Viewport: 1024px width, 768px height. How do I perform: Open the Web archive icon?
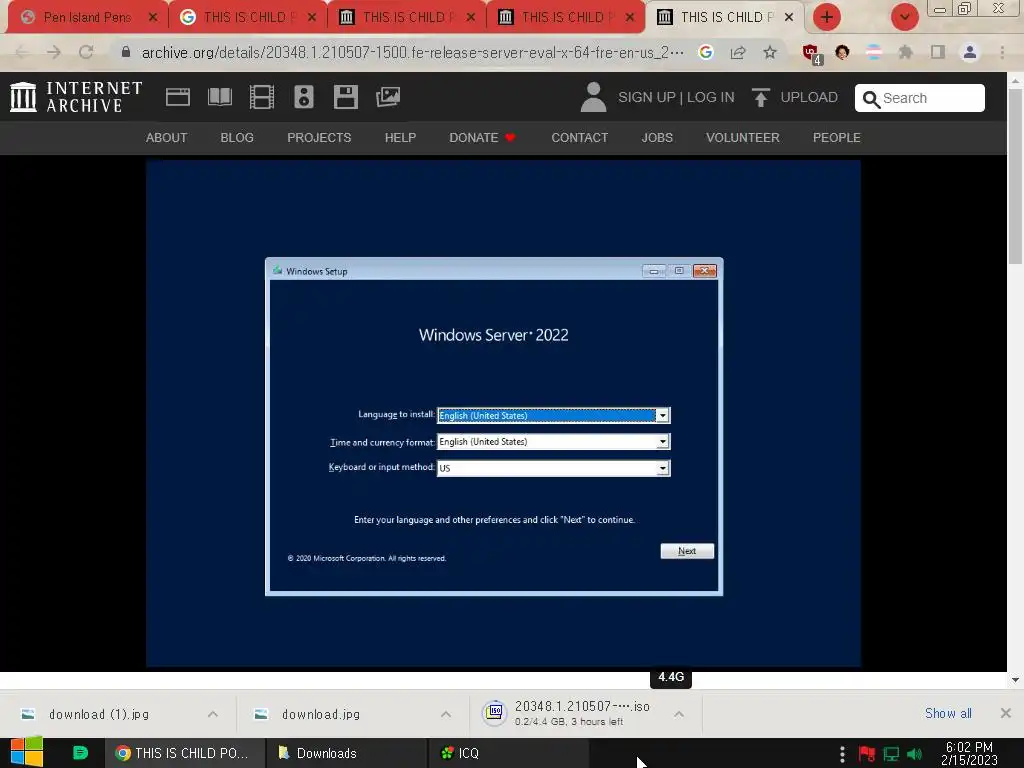pyautogui.click(x=178, y=97)
